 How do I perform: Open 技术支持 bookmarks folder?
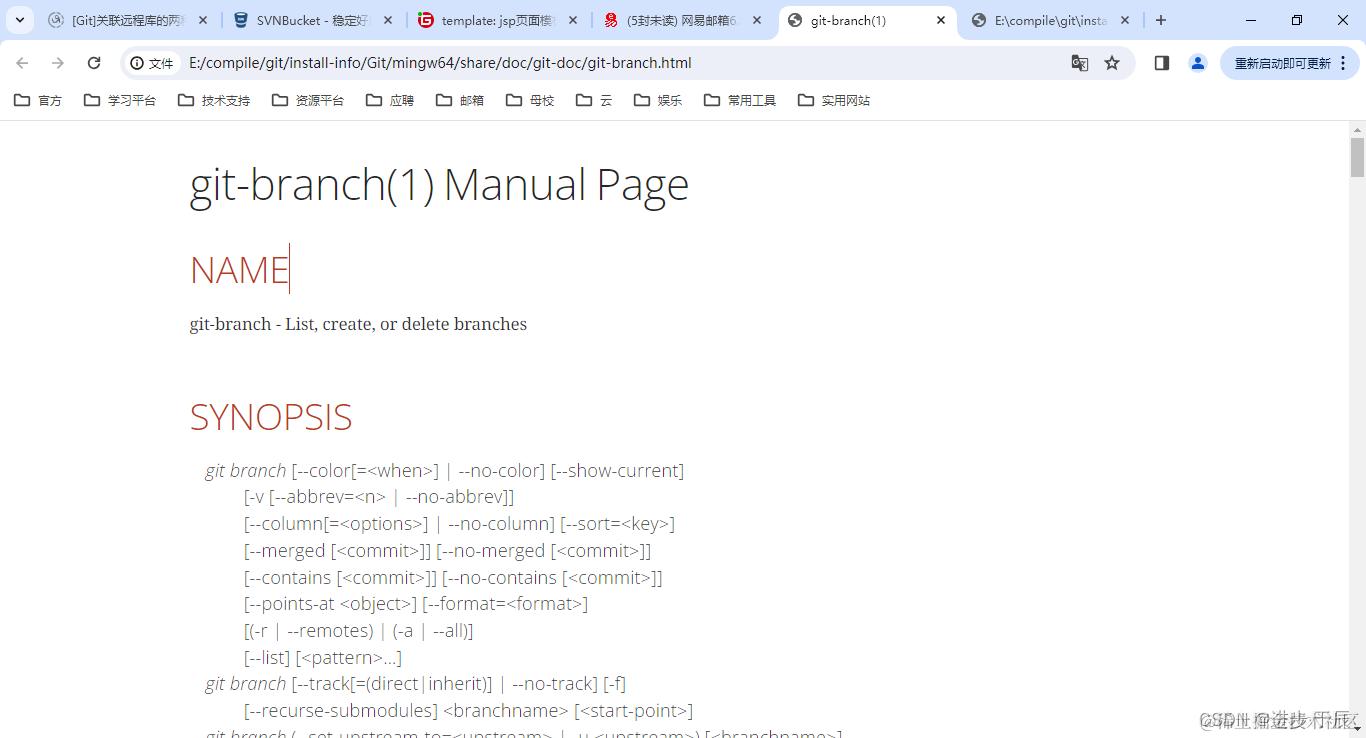214,100
